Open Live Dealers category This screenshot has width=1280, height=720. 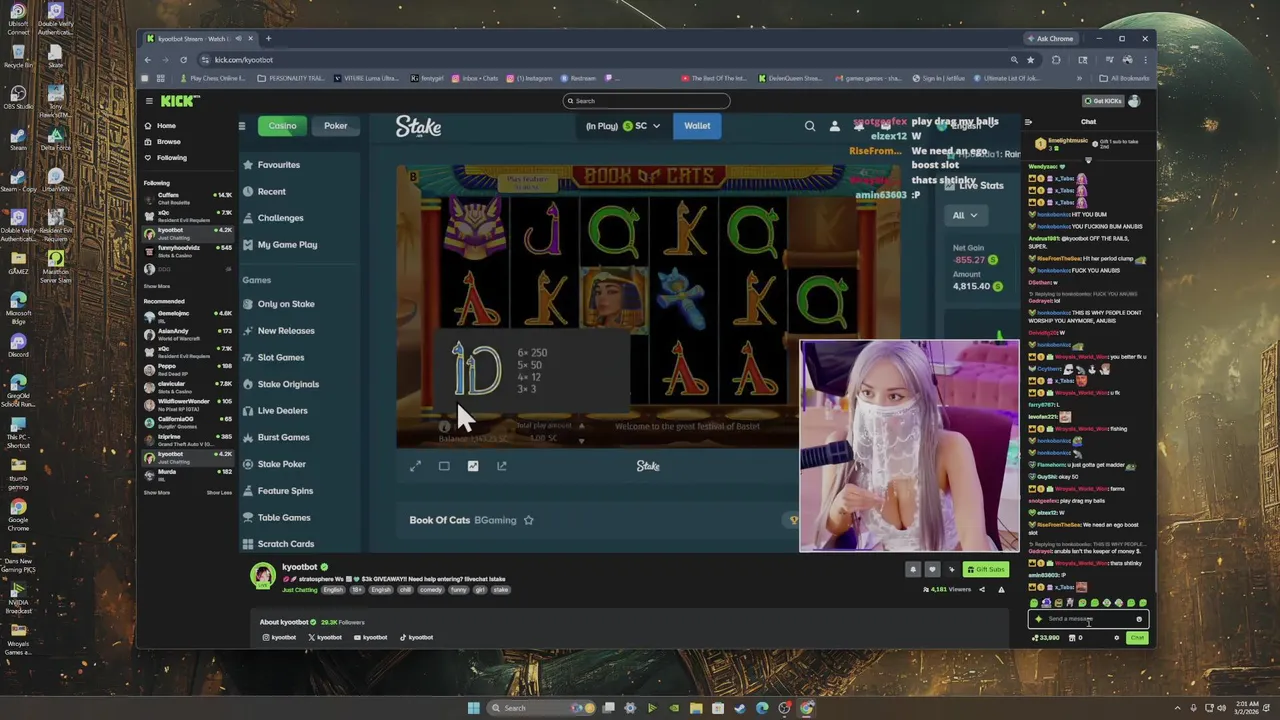[283, 411]
